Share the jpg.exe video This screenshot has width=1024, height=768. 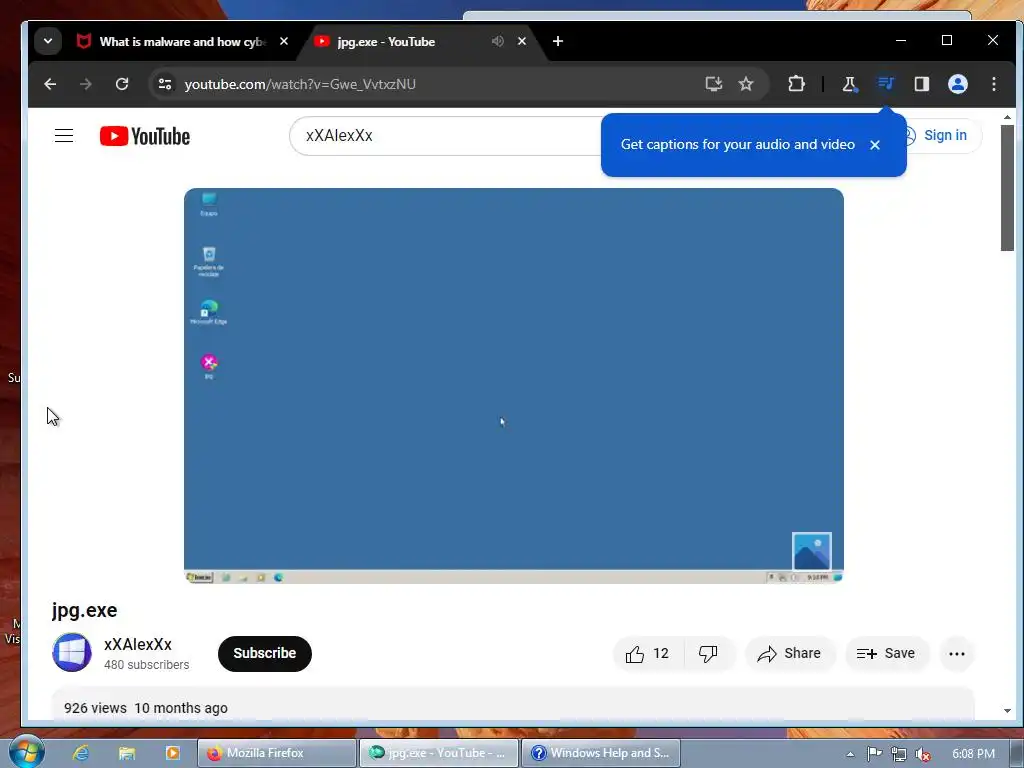click(790, 654)
